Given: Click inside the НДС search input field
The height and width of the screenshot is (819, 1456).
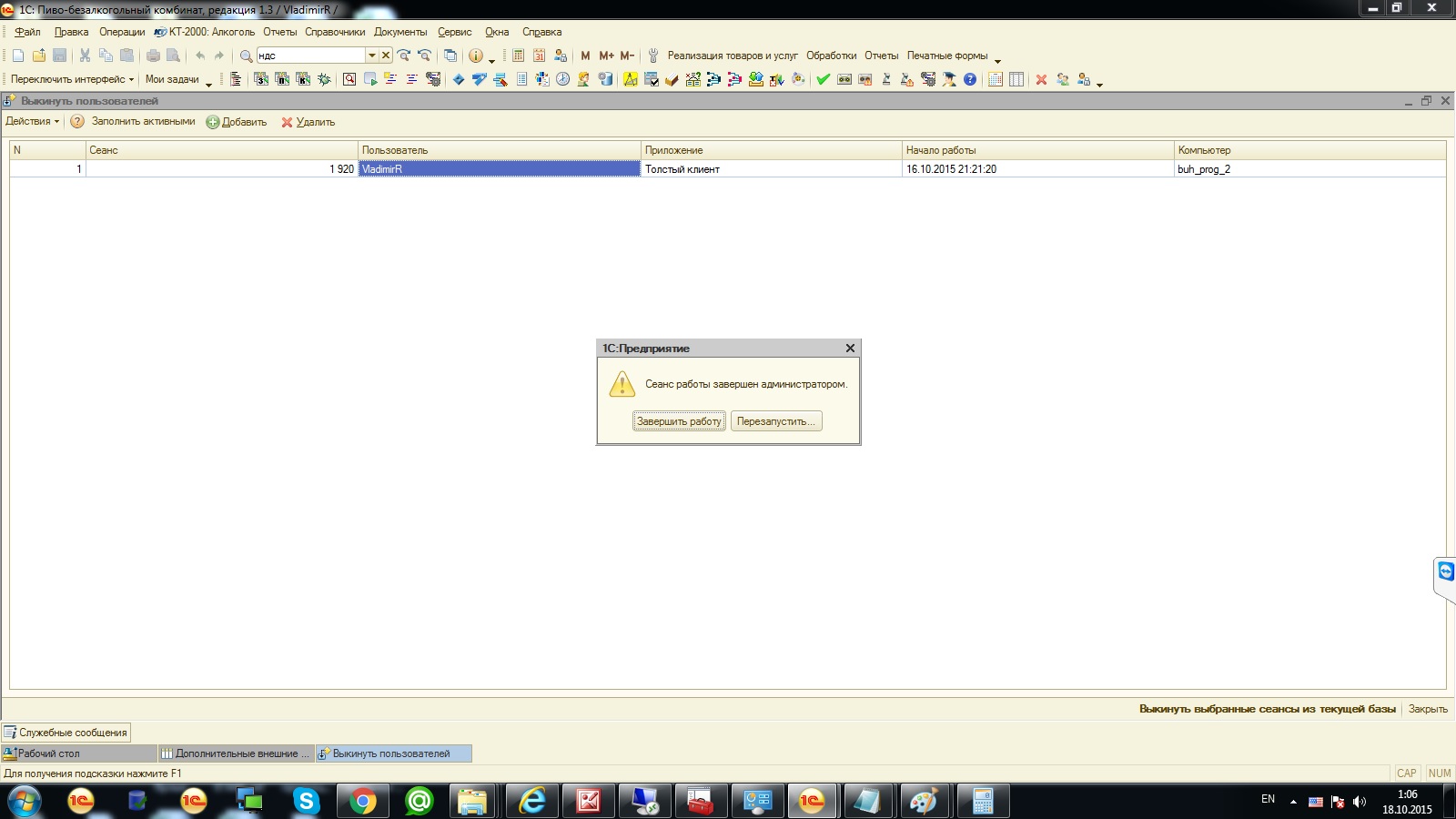Looking at the screenshot, I should coord(311,56).
